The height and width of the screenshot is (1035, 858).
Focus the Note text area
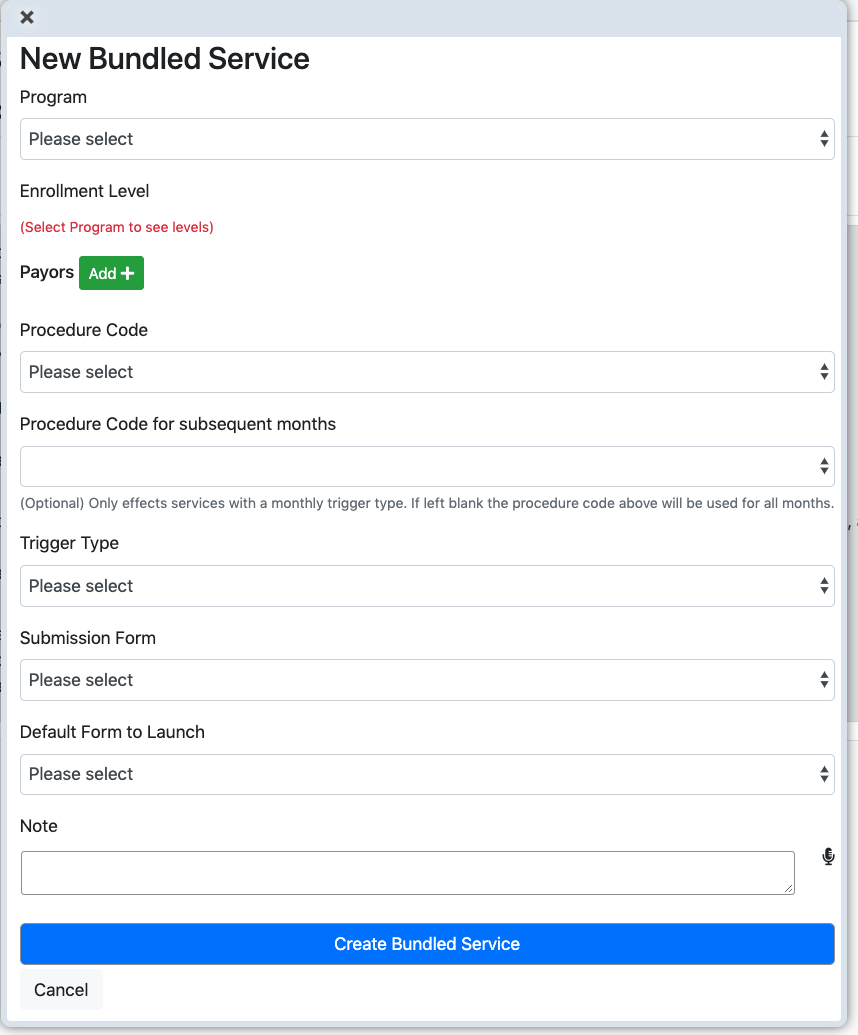408,873
